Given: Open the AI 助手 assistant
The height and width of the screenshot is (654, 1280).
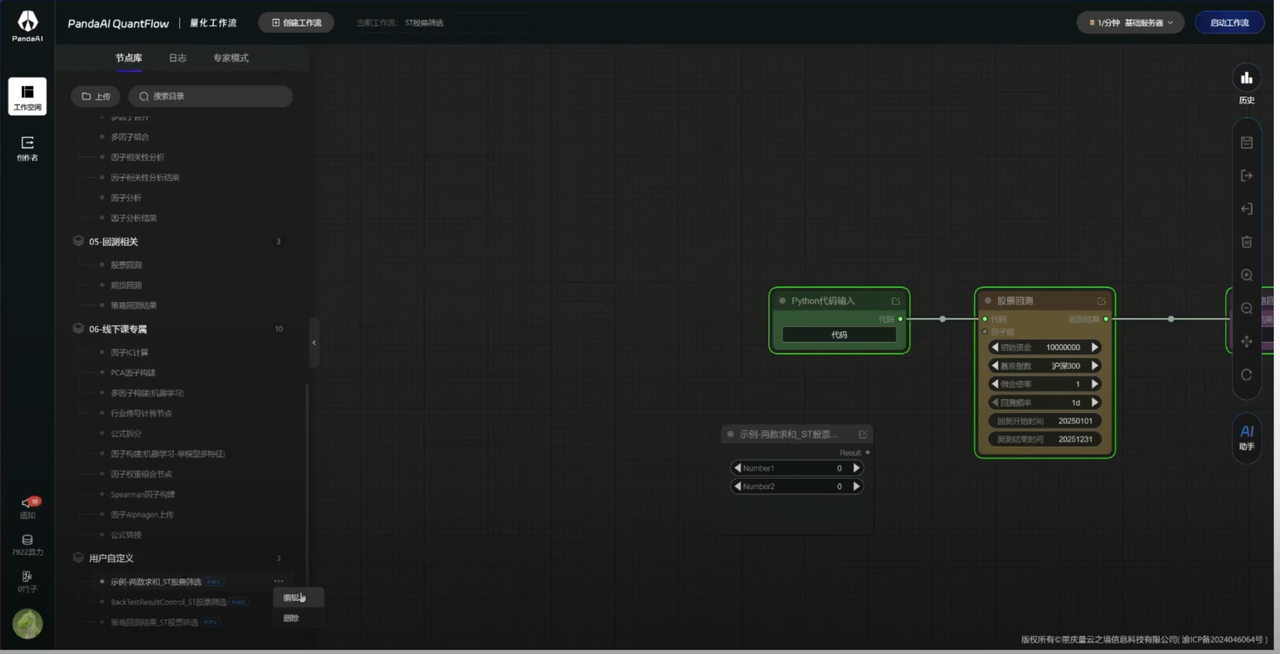Looking at the screenshot, I should pyautogui.click(x=1246, y=437).
